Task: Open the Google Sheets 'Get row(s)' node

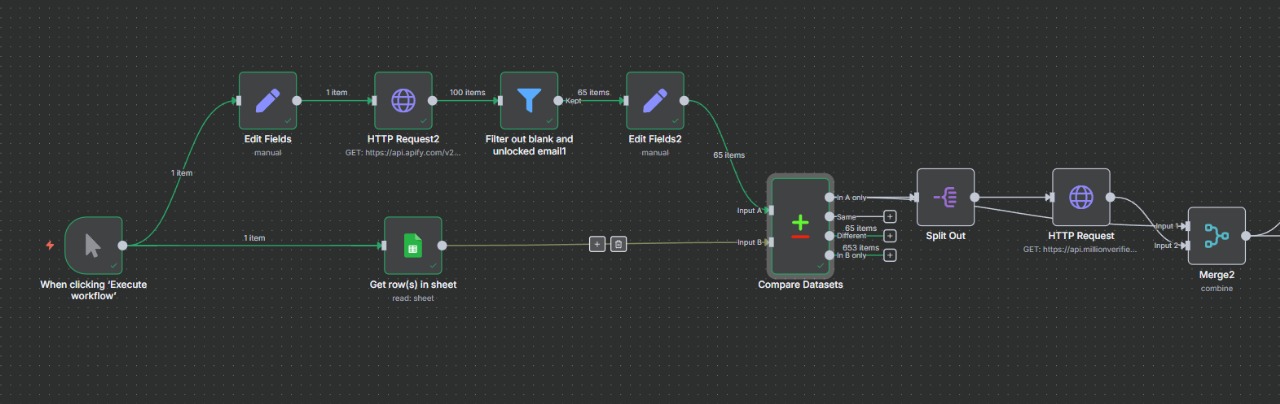Action: coord(413,244)
